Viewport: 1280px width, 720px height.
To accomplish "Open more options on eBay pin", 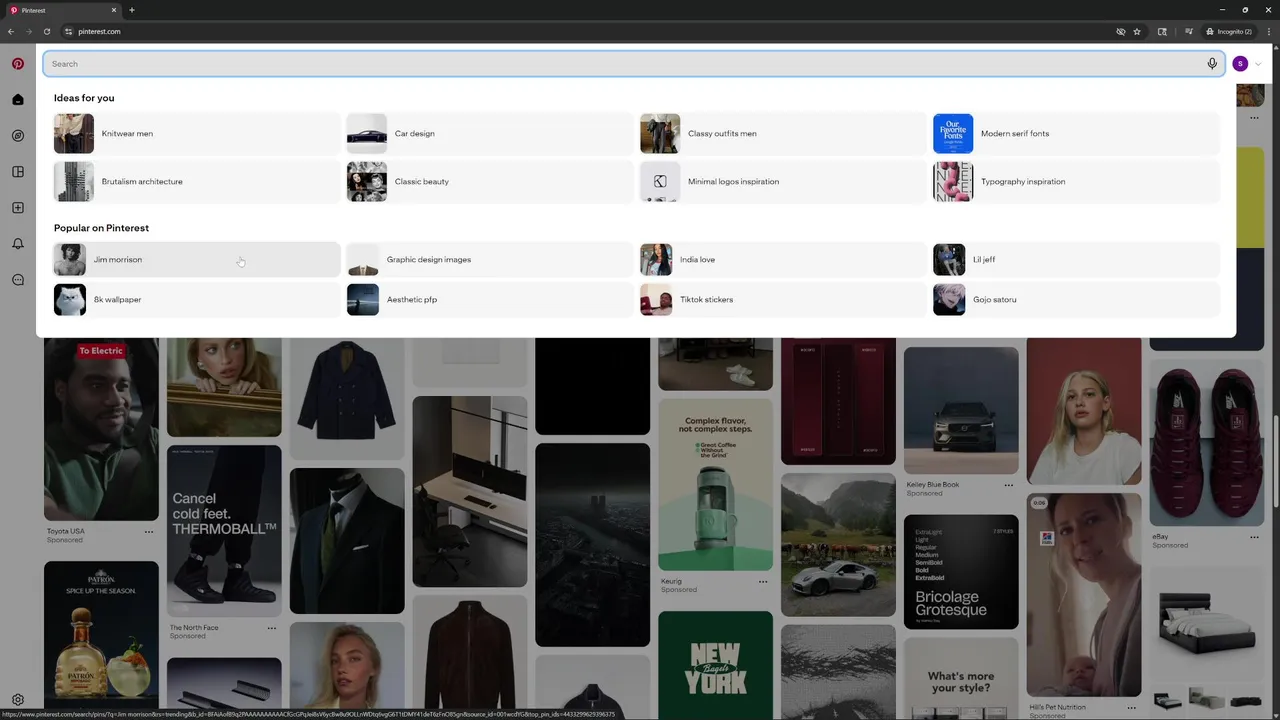I will 1255,537.
